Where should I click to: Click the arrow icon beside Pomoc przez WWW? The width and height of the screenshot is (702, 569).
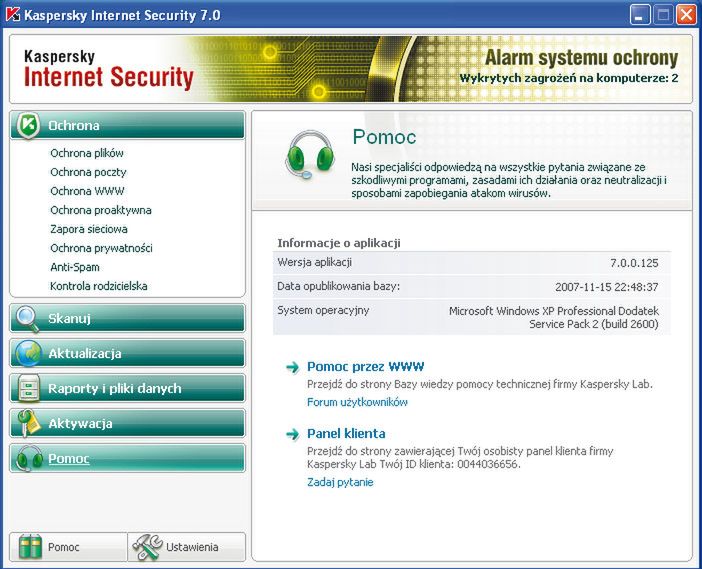[x=293, y=368]
